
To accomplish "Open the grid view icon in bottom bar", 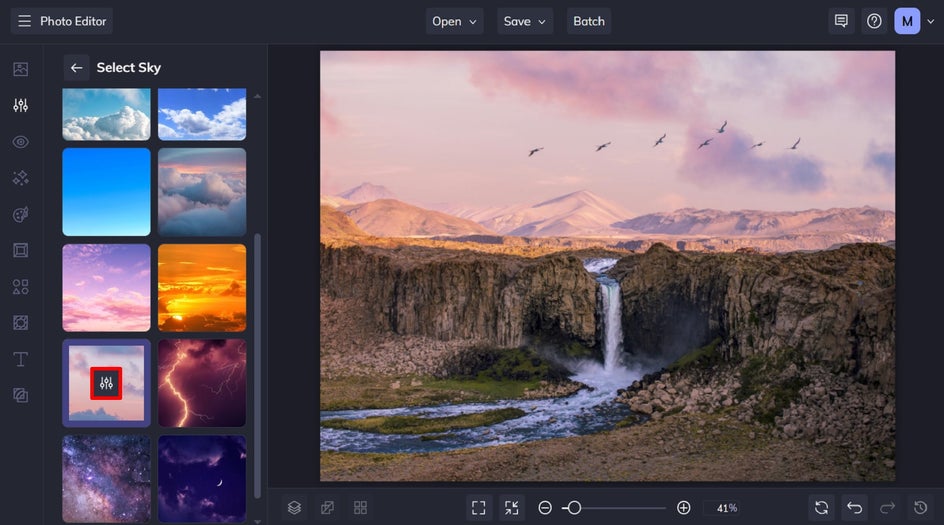I will pos(360,508).
